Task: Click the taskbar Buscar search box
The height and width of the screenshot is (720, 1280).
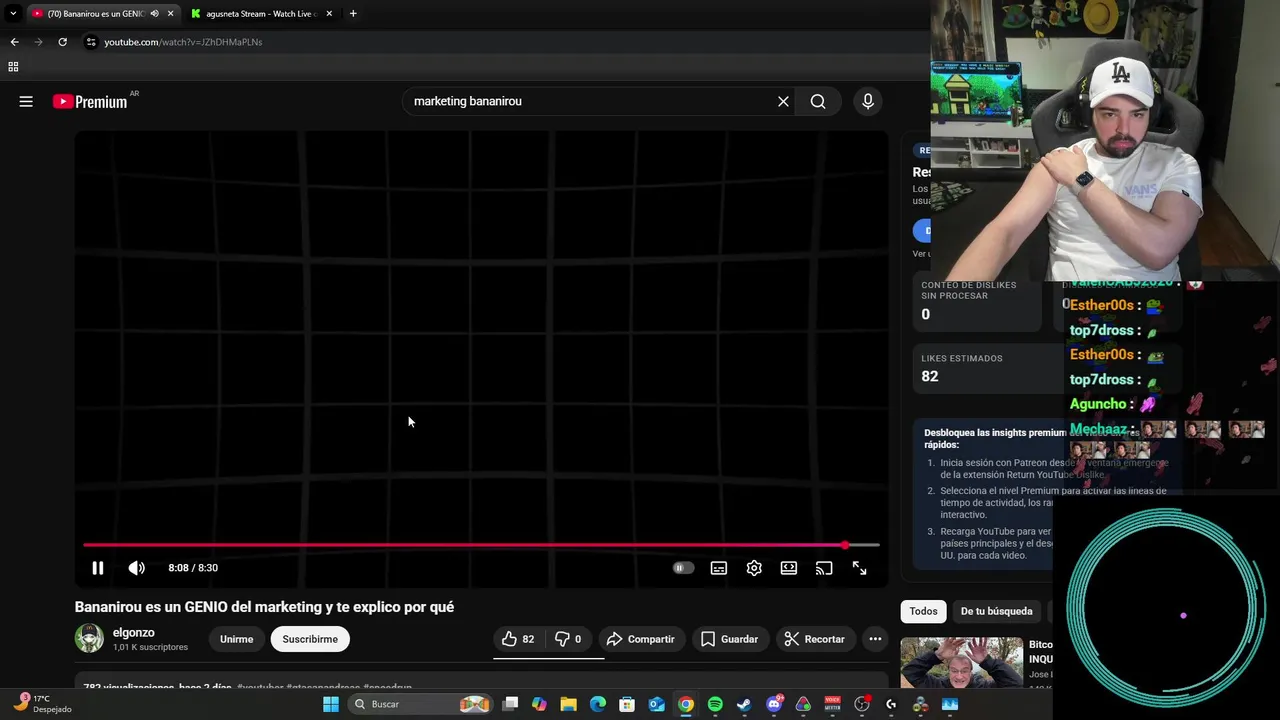Action: click(x=420, y=704)
